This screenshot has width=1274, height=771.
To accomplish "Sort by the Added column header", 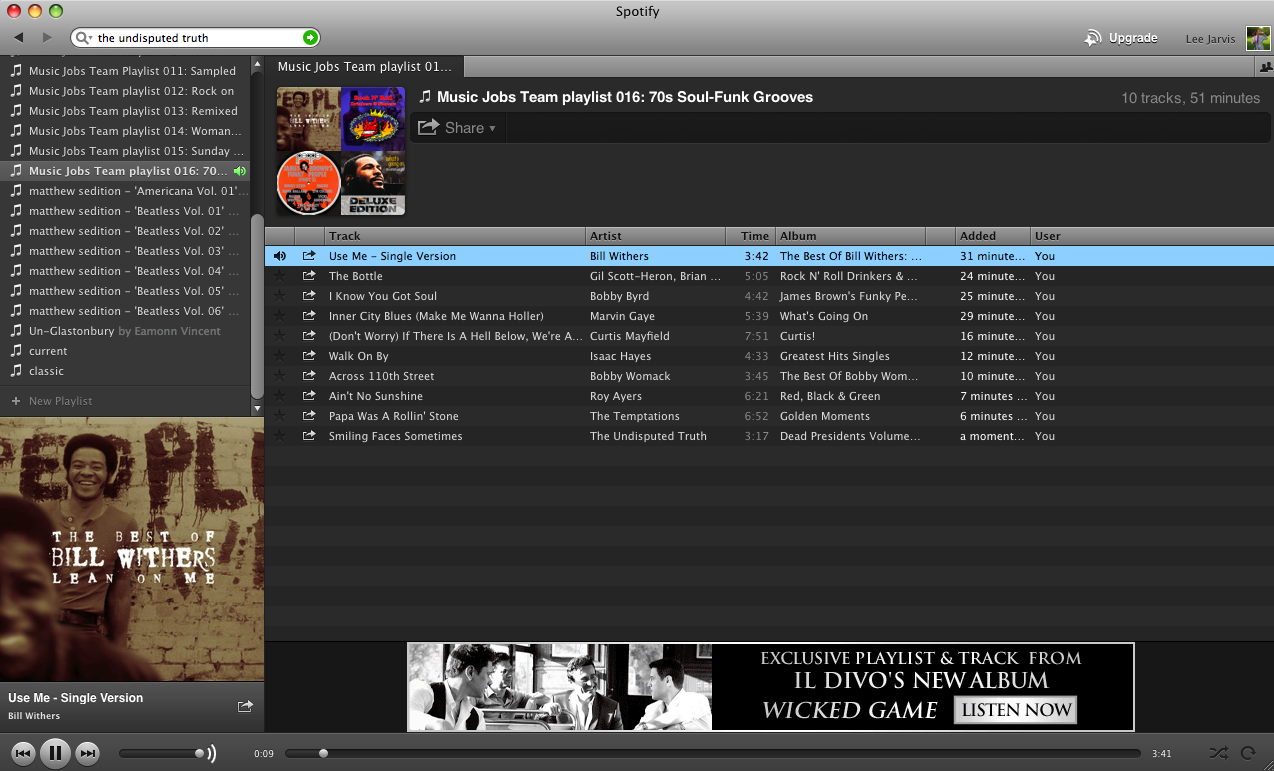I will point(993,236).
